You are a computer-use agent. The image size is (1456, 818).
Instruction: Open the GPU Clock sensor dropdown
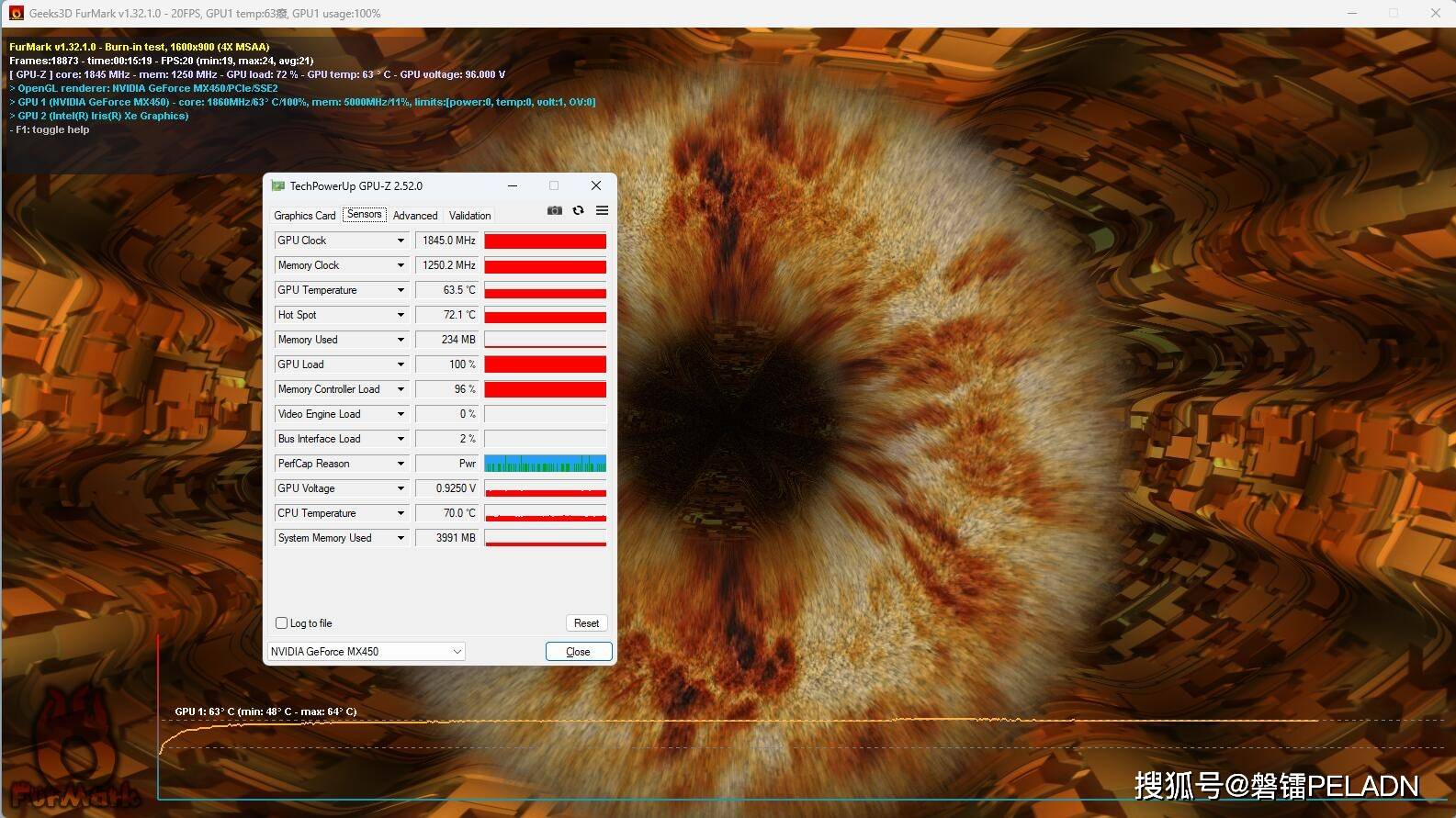[x=401, y=241]
